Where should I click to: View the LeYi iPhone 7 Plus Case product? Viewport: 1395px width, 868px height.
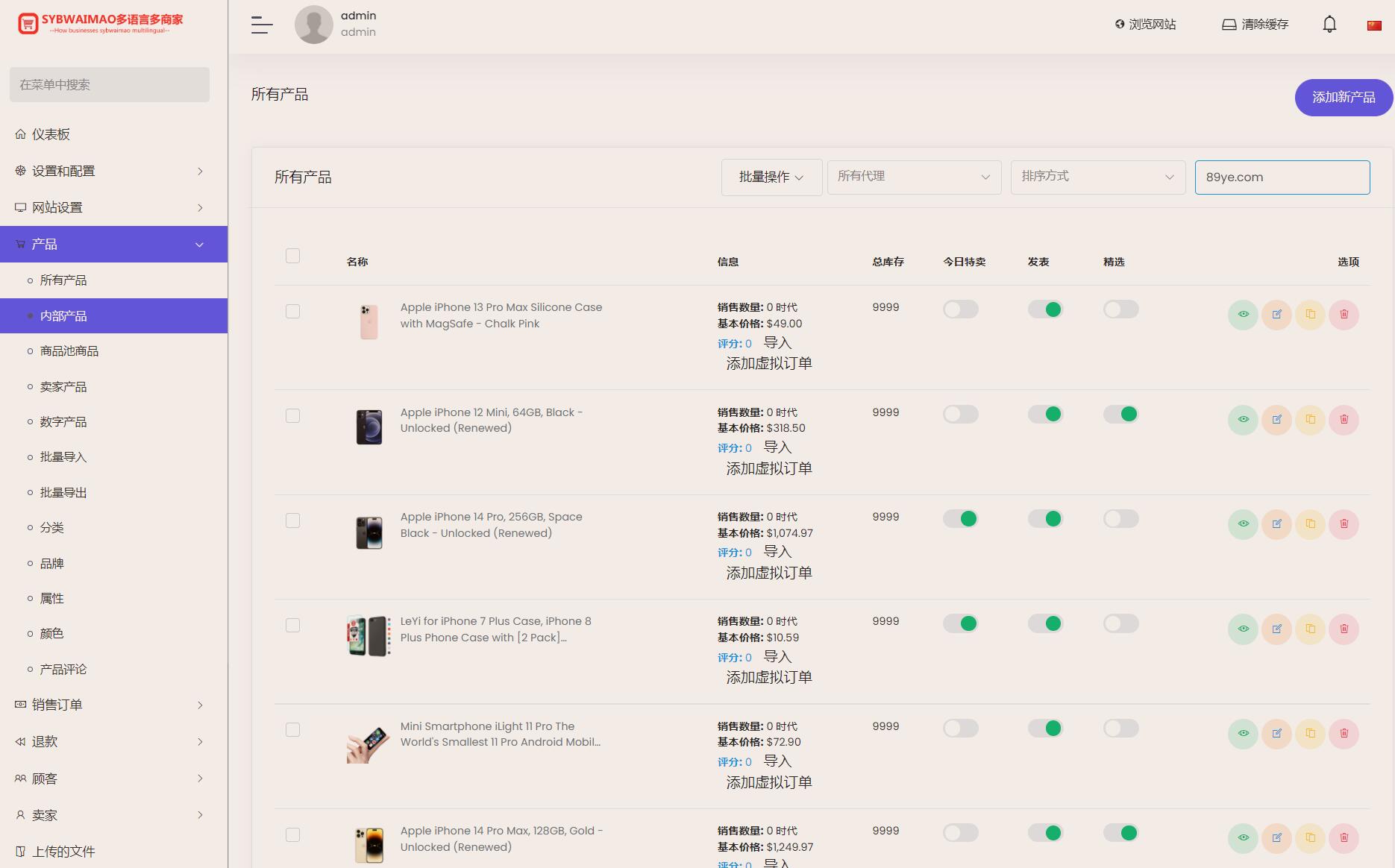(1243, 629)
